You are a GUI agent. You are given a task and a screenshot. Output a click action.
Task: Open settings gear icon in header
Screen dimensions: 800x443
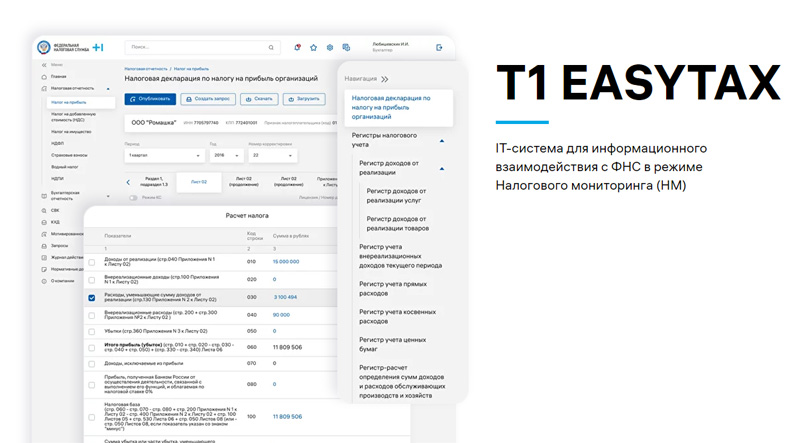330,47
